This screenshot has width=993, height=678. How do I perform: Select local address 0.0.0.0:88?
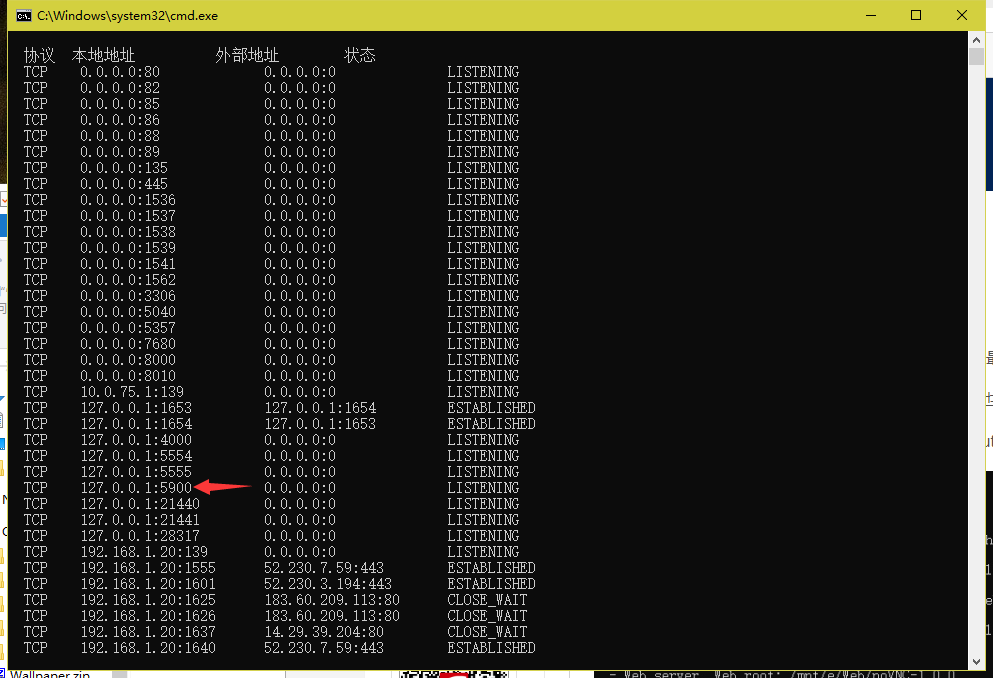(x=120, y=135)
